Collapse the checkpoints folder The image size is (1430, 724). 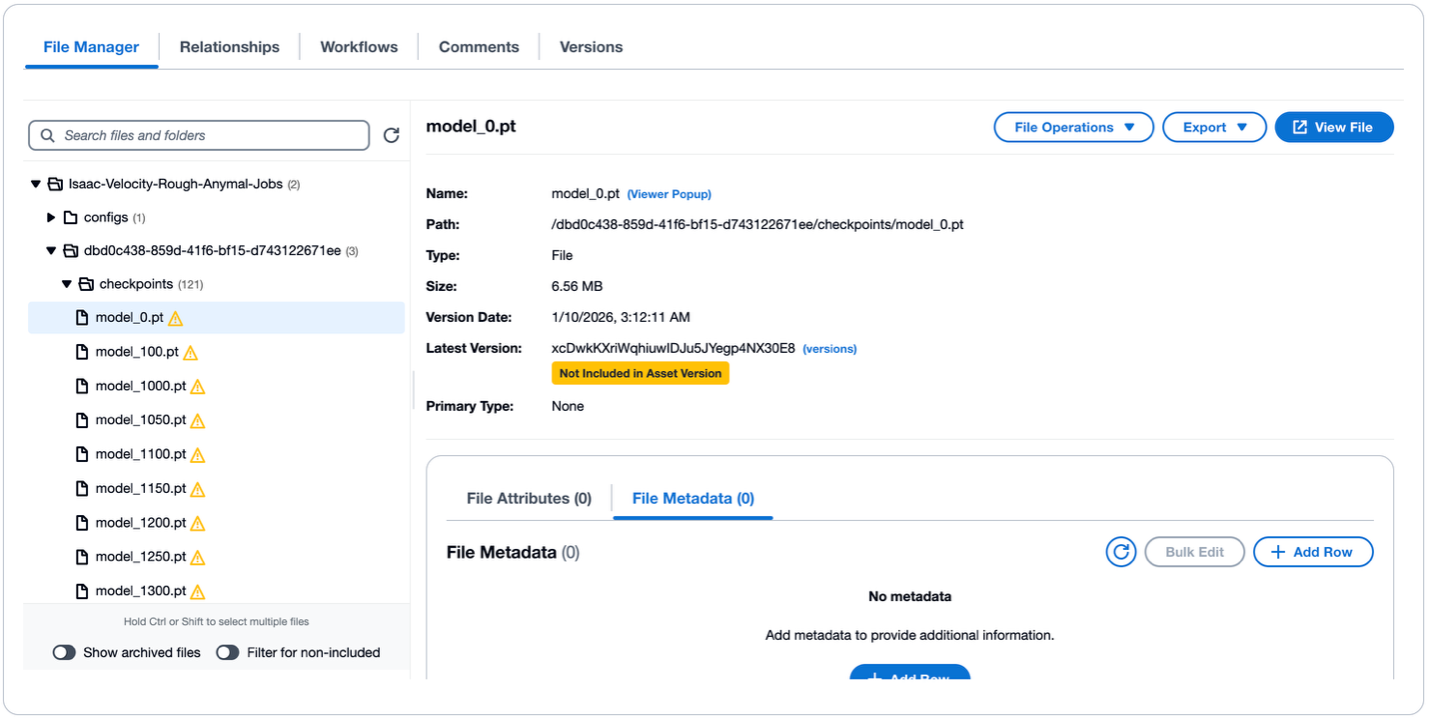tap(67, 284)
